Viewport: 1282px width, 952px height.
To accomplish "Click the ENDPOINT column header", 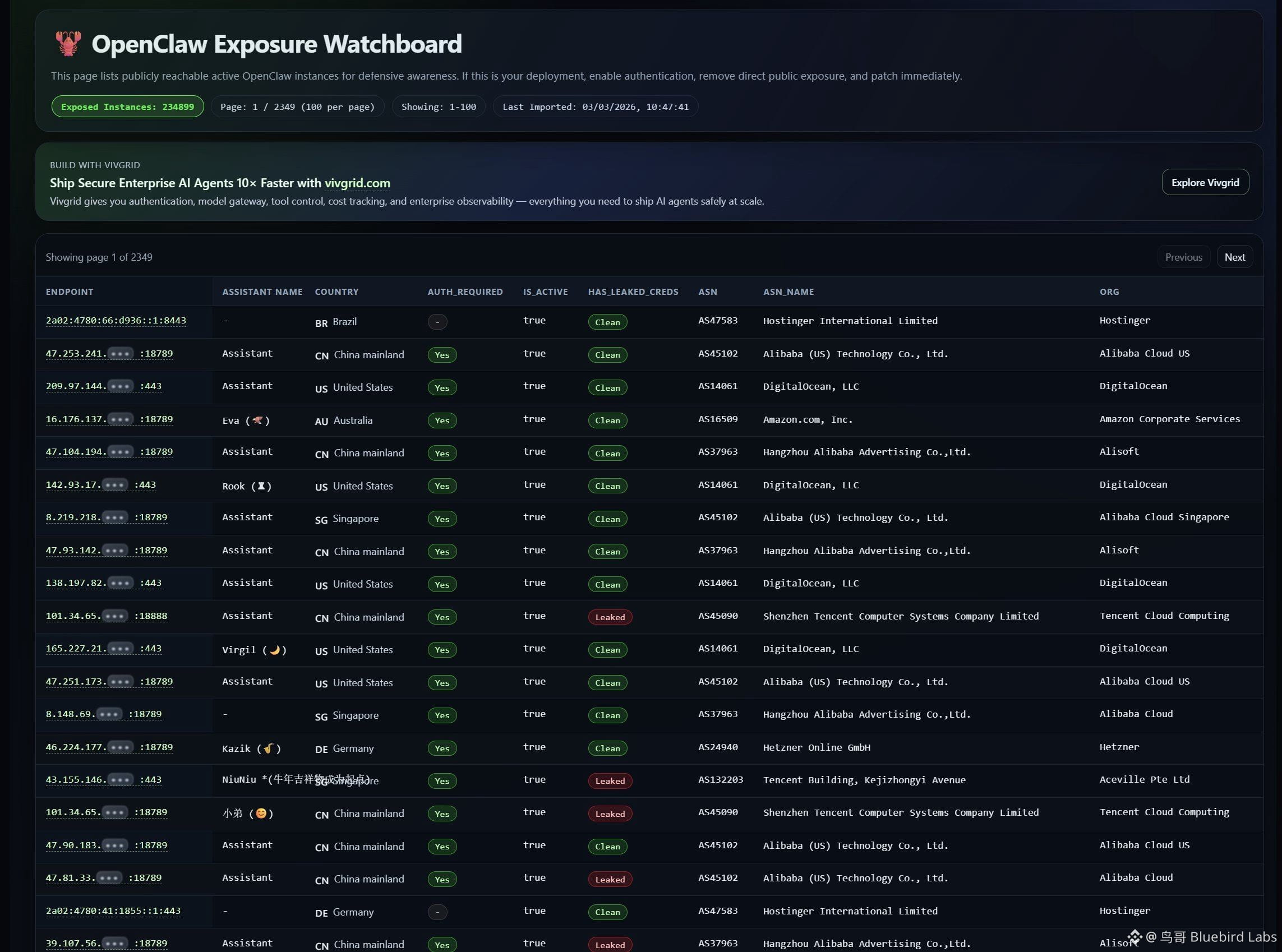I will point(69,292).
